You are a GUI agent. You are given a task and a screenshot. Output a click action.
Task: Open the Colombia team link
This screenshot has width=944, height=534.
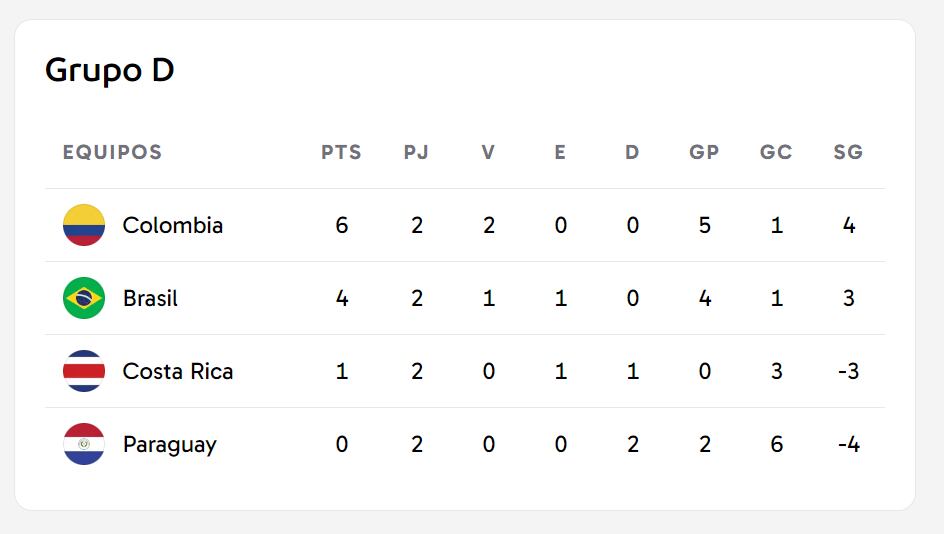pos(172,225)
